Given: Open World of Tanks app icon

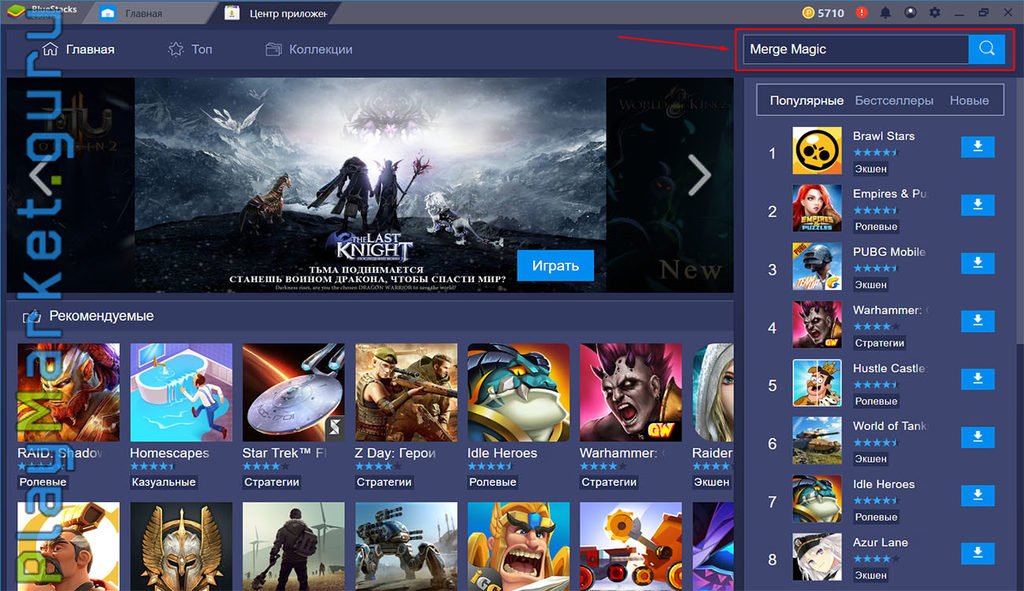Looking at the screenshot, I should click(x=817, y=441).
